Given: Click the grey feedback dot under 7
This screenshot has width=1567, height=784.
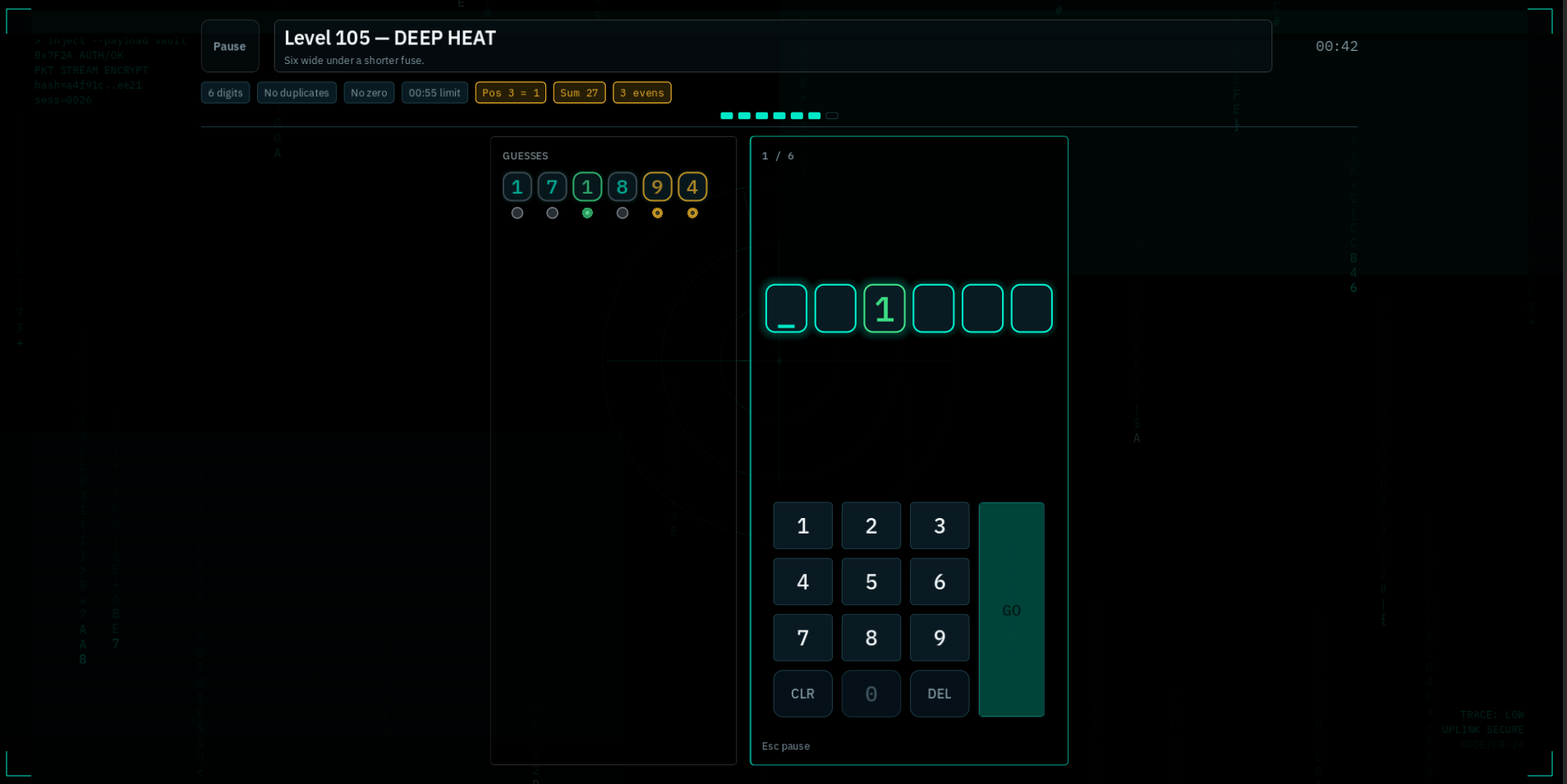Looking at the screenshot, I should tap(552, 213).
